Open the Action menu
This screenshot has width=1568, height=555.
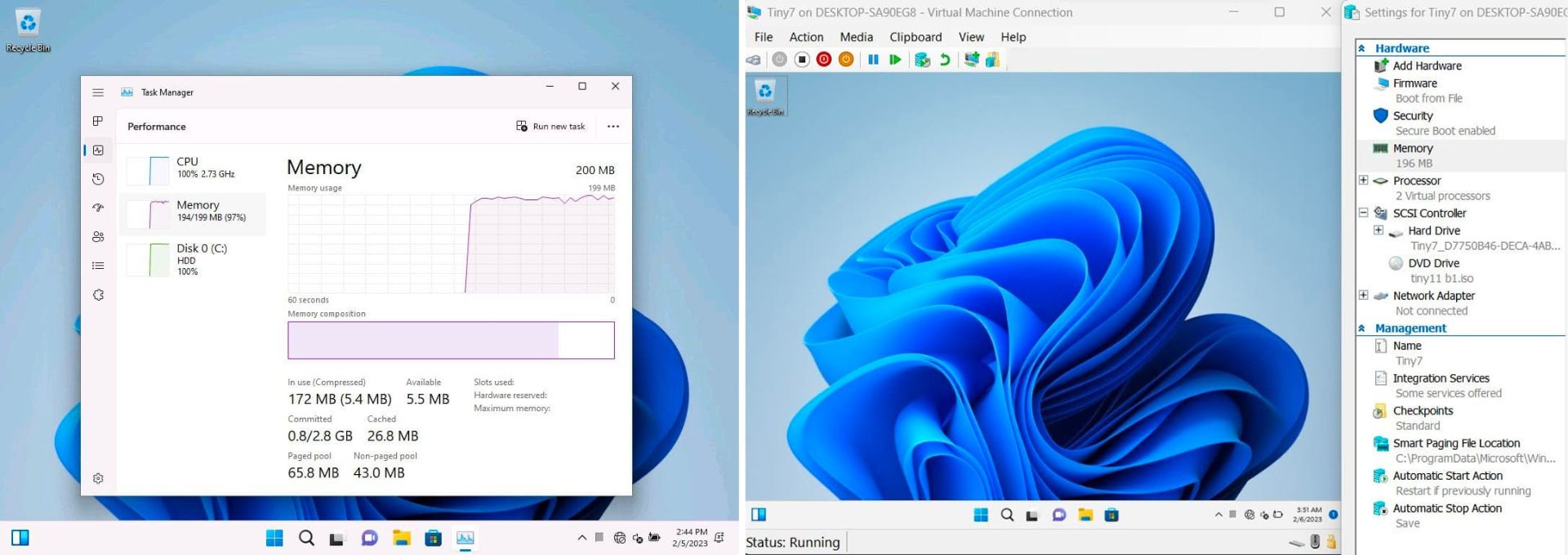[x=805, y=37]
